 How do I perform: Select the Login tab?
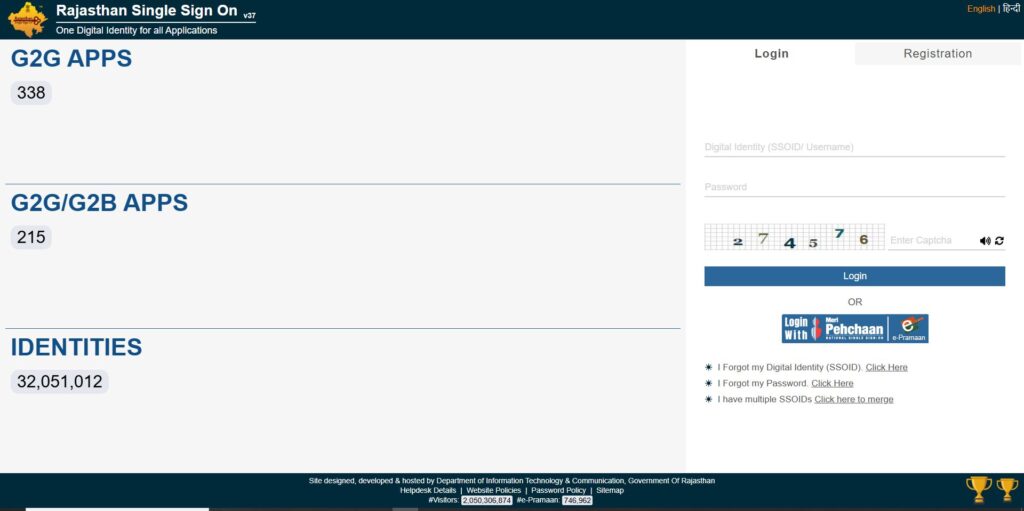tap(771, 54)
